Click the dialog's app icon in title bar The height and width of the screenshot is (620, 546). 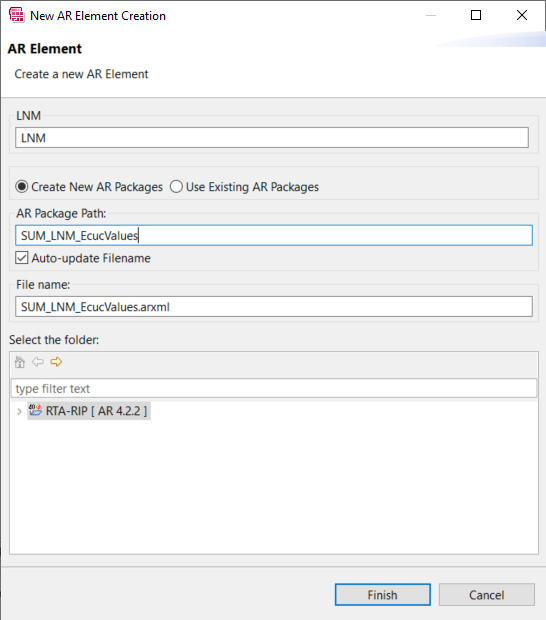point(17,15)
